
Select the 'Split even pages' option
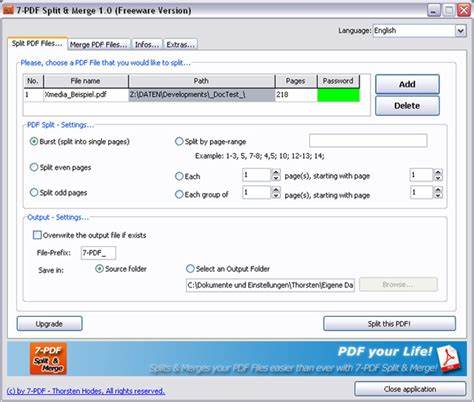tap(34, 167)
